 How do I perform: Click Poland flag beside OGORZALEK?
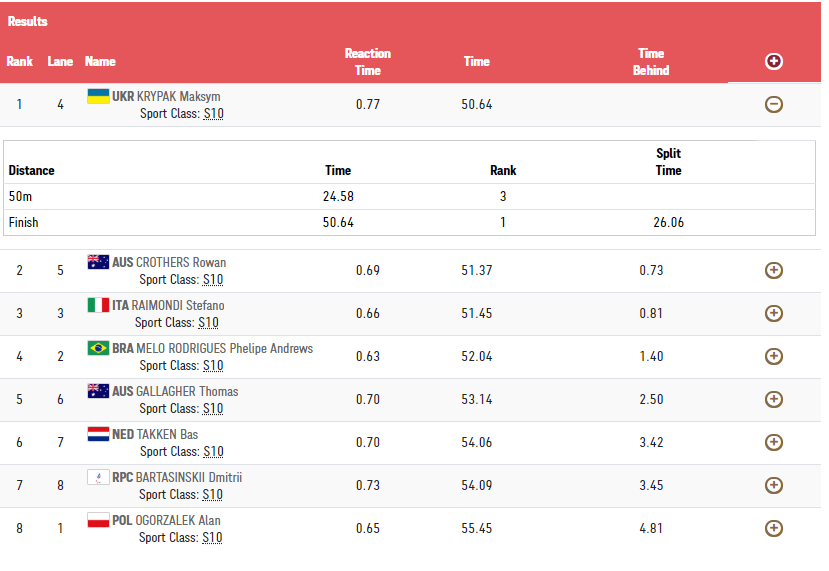point(98,520)
